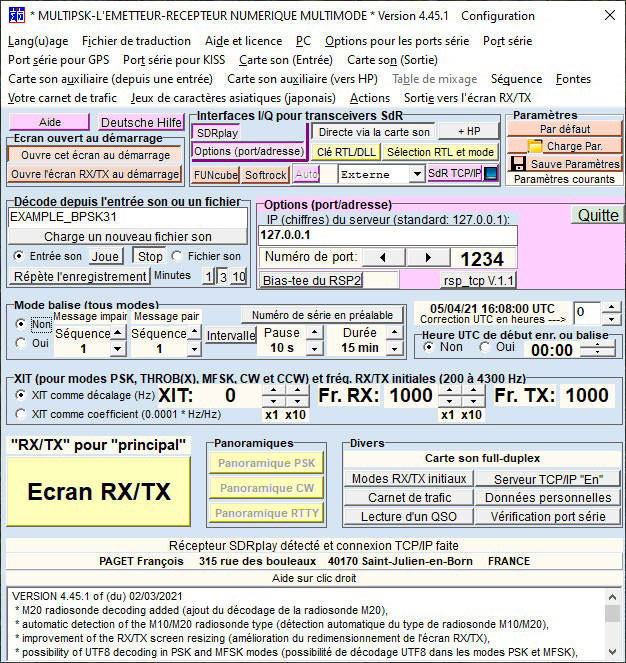
Task: Click the Clé RTL/DLL button
Action: [346, 152]
